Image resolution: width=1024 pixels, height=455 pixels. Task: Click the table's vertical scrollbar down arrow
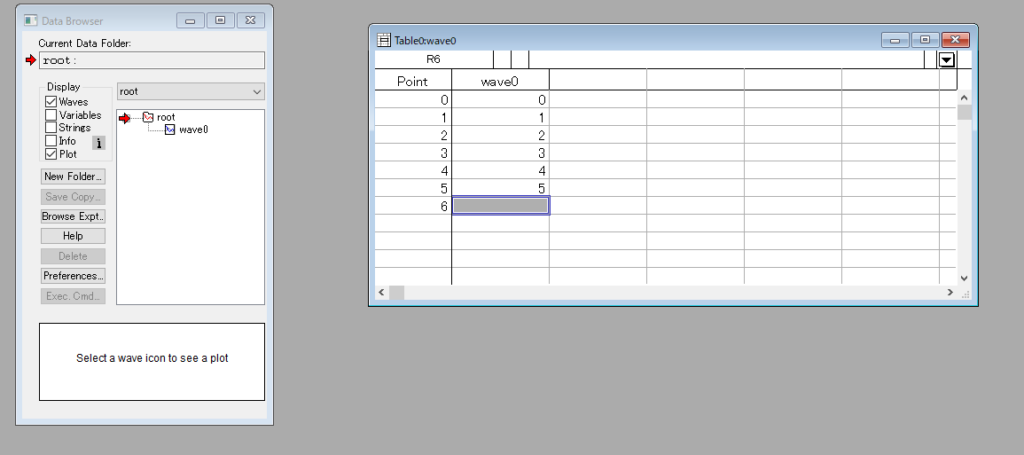pyautogui.click(x=964, y=278)
